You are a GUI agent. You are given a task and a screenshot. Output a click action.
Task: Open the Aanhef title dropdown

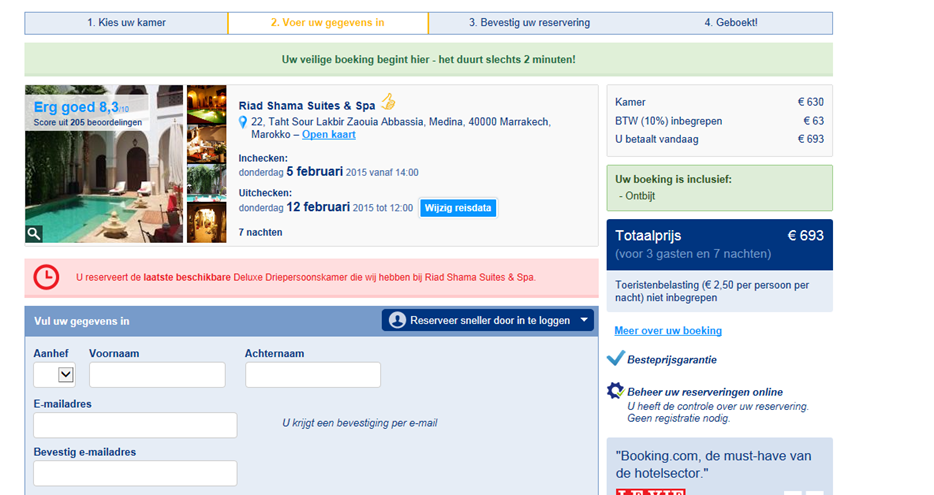click(54, 375)
